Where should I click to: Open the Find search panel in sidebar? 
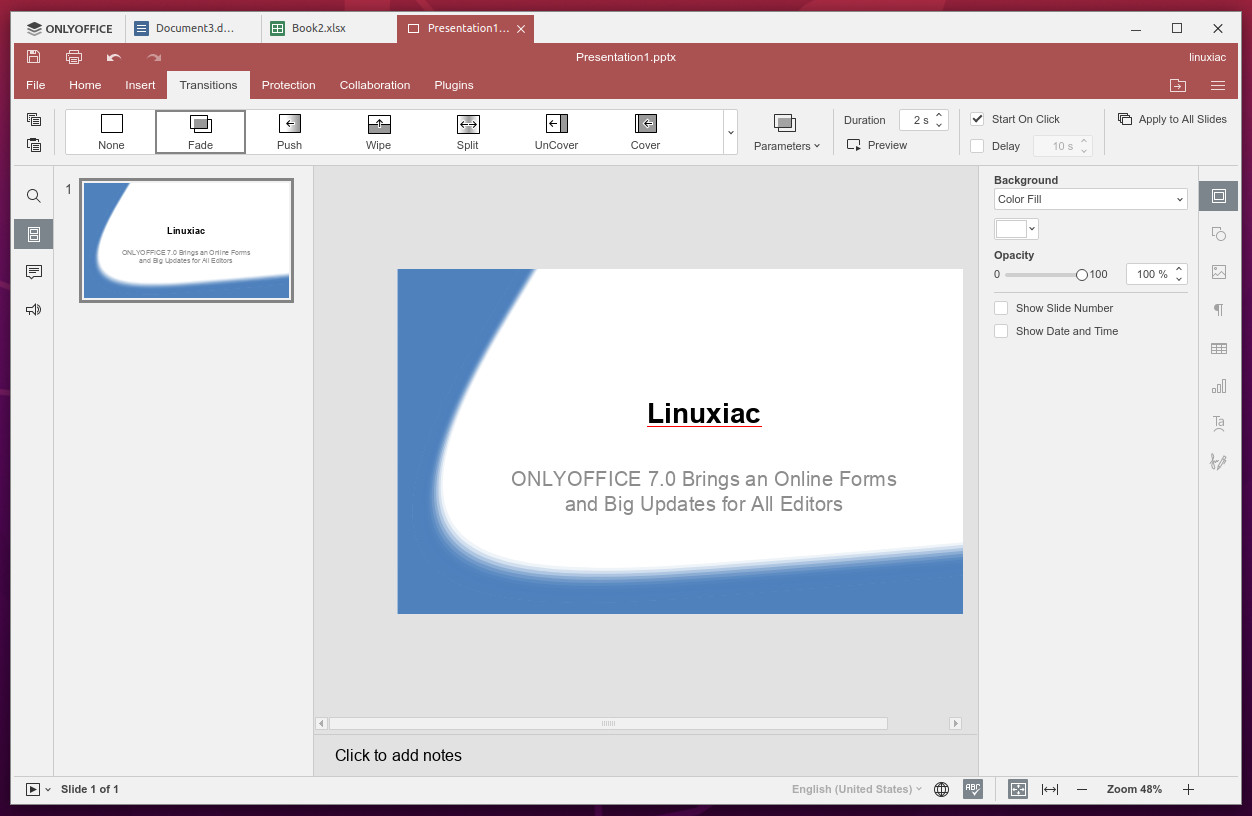34,196
